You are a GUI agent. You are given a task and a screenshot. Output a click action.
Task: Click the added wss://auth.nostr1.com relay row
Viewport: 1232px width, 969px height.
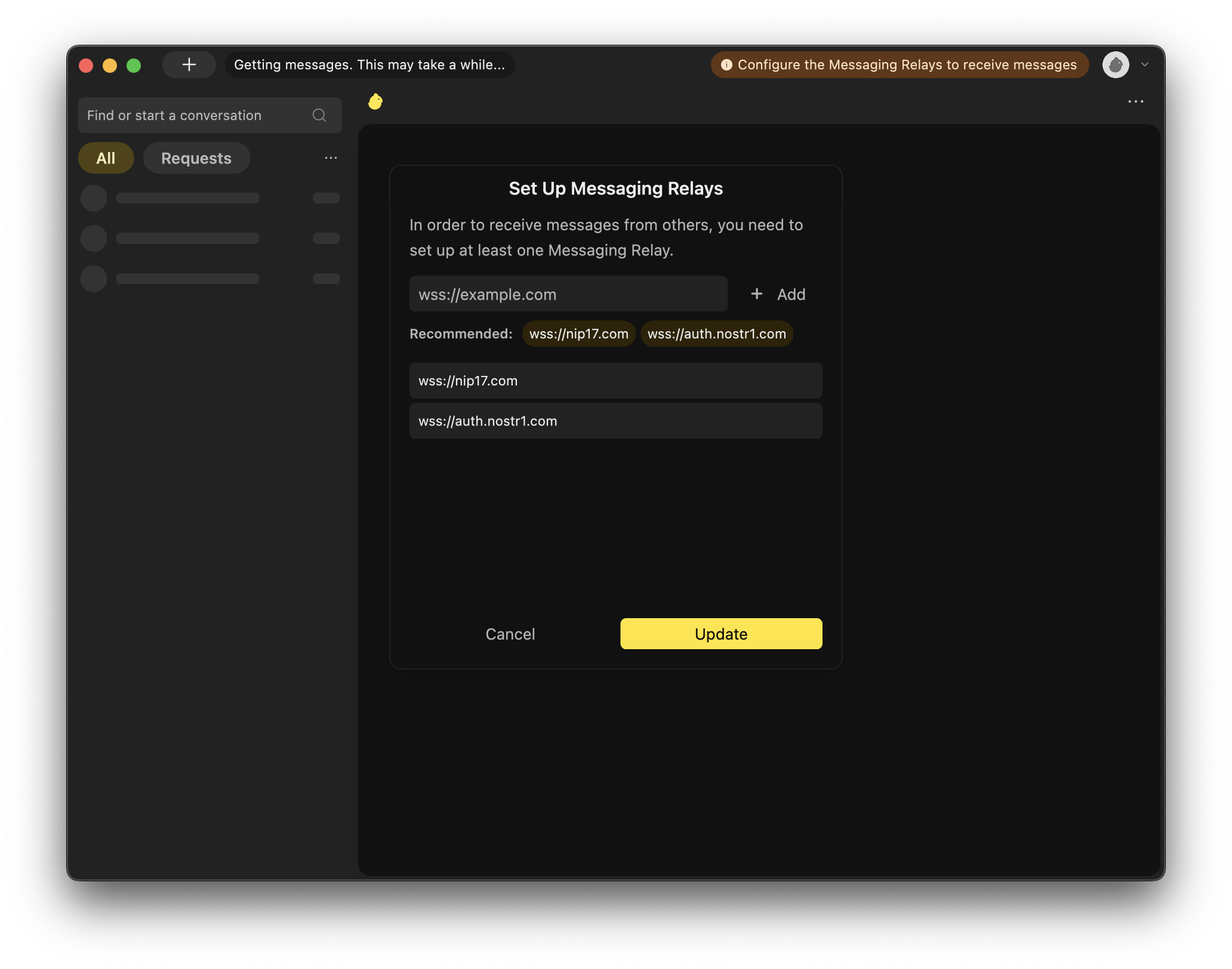[x=615, y=421]
